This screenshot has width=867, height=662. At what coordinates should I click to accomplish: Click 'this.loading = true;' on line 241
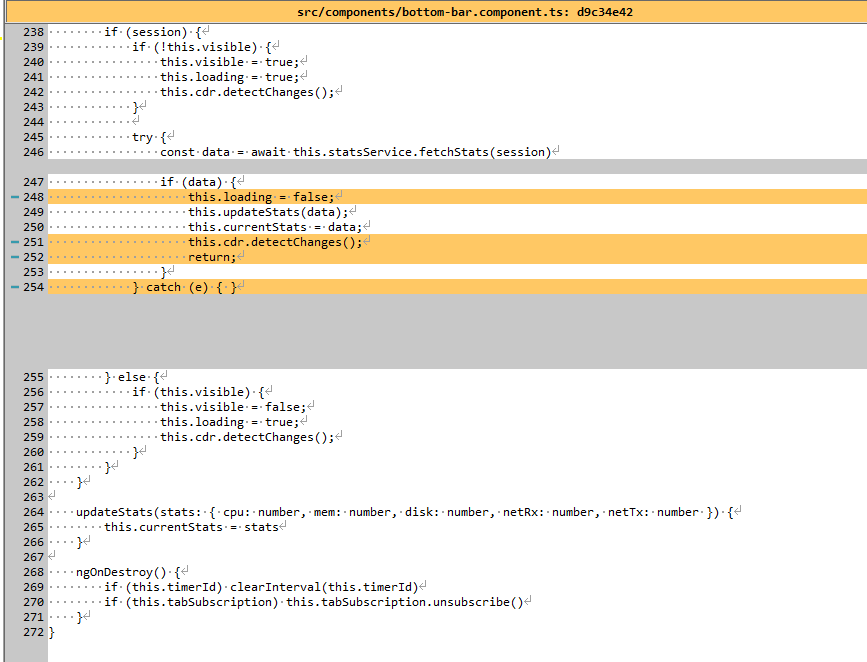tap(229, 77)
